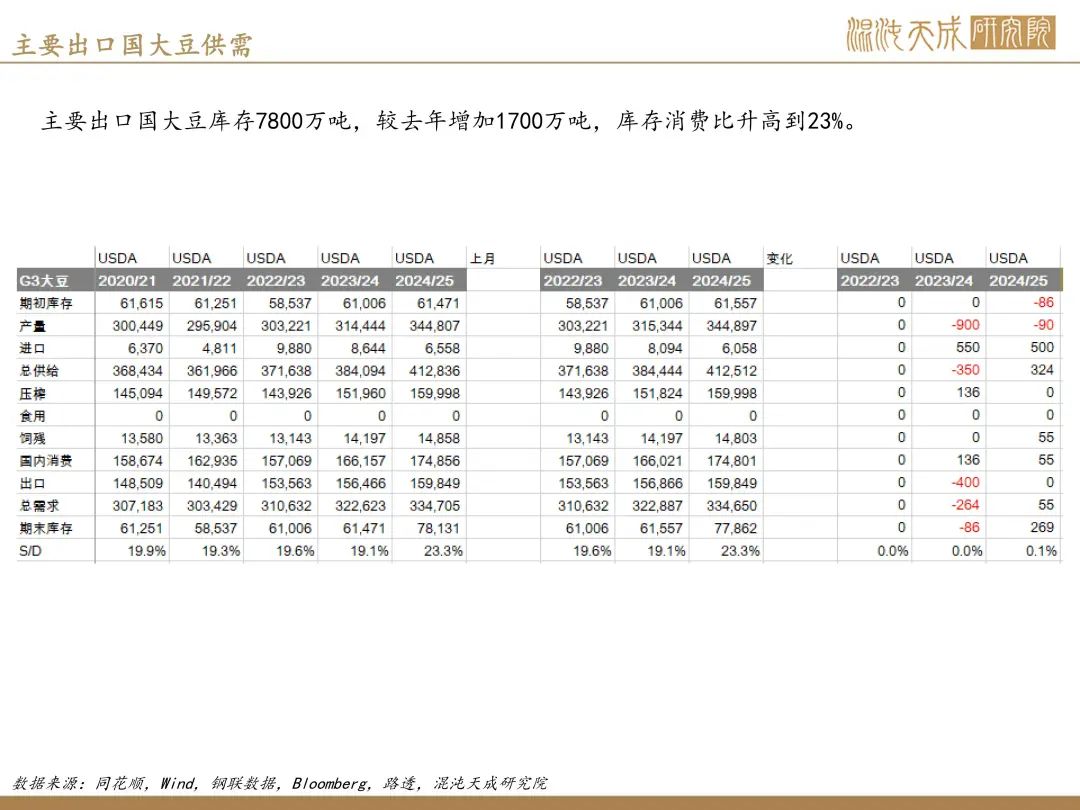Click the 进口 row label
The height and width of the screenshot is (810, 1080).
(x=32, y=349)
